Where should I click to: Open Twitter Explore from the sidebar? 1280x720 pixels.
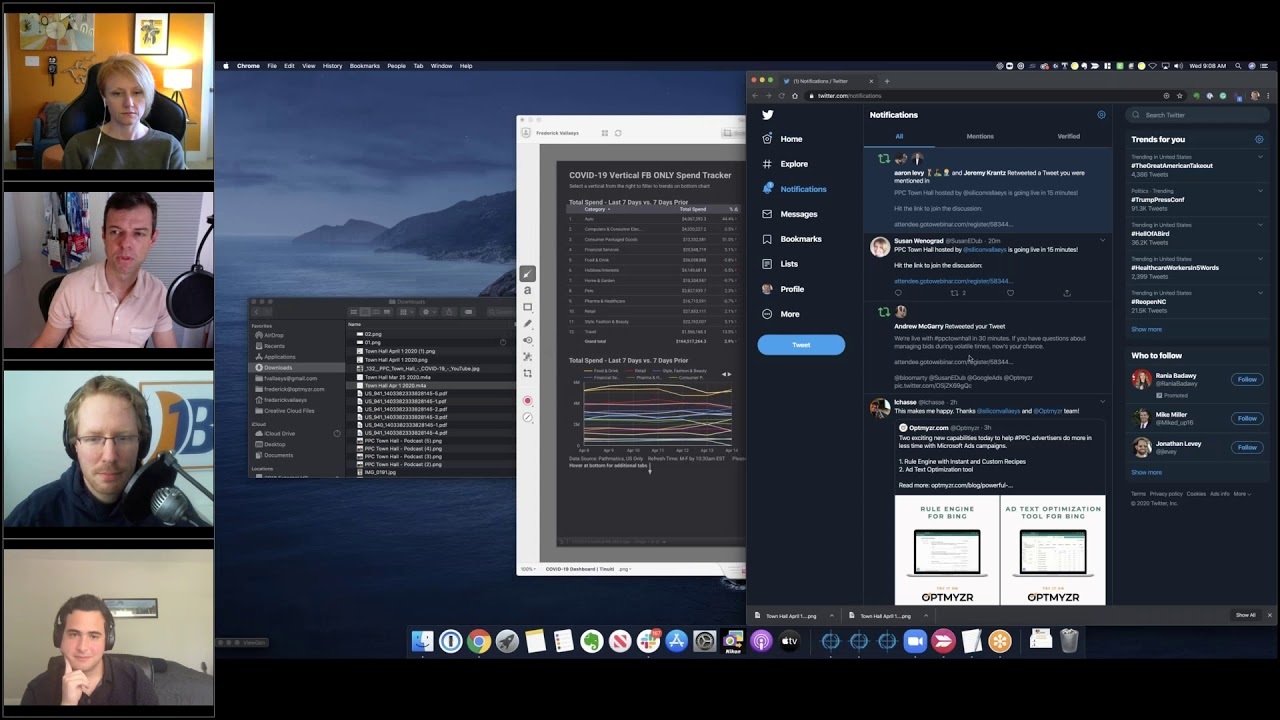click(x=793, y=164)
